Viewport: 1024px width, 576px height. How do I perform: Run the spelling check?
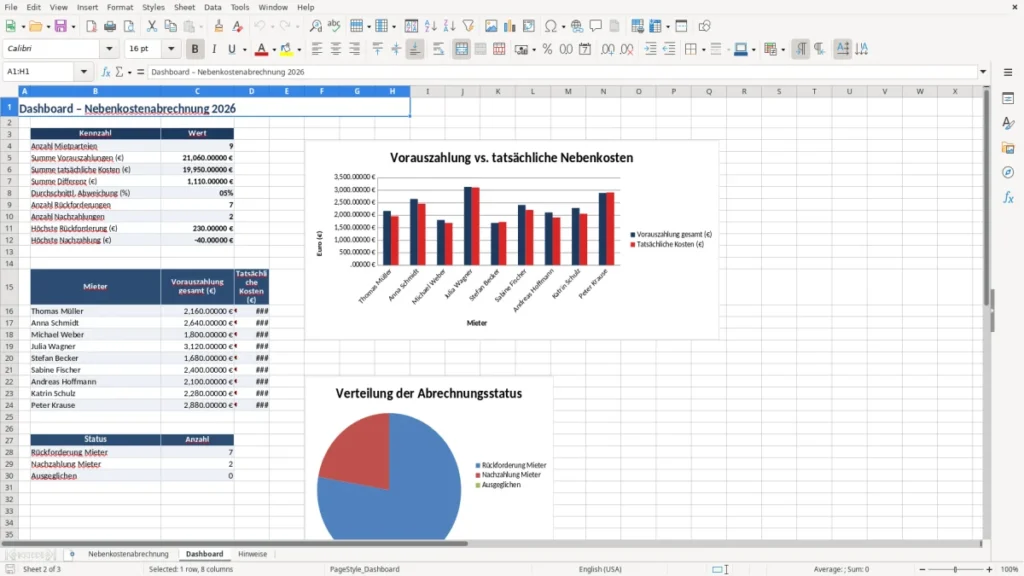(334, 26)
